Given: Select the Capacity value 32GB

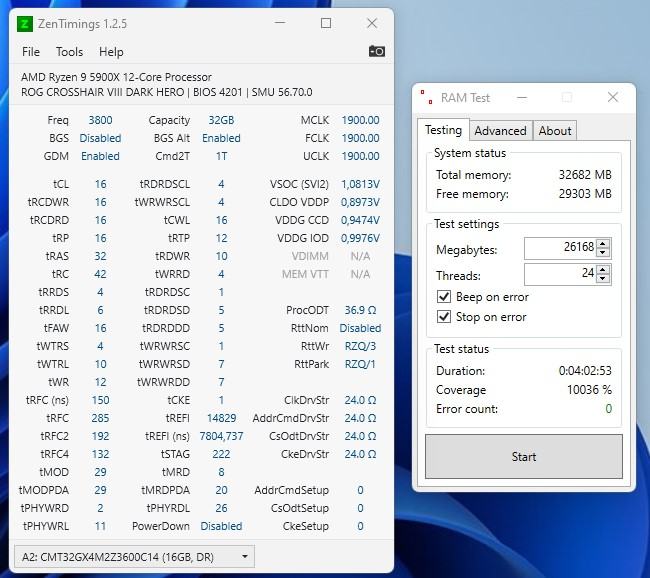Looking at the screenshot, I should click(221, 120).
